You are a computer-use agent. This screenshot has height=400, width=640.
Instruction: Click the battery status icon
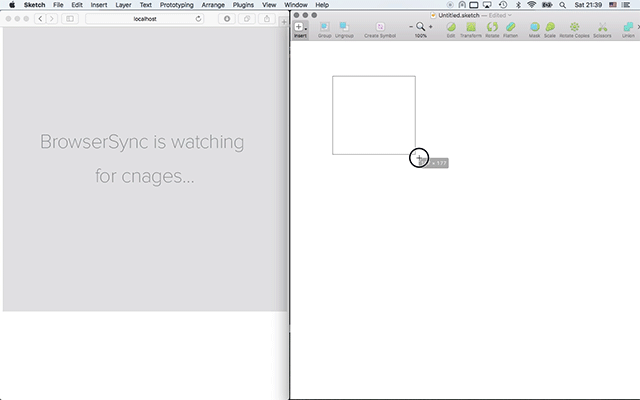(547, 5)
